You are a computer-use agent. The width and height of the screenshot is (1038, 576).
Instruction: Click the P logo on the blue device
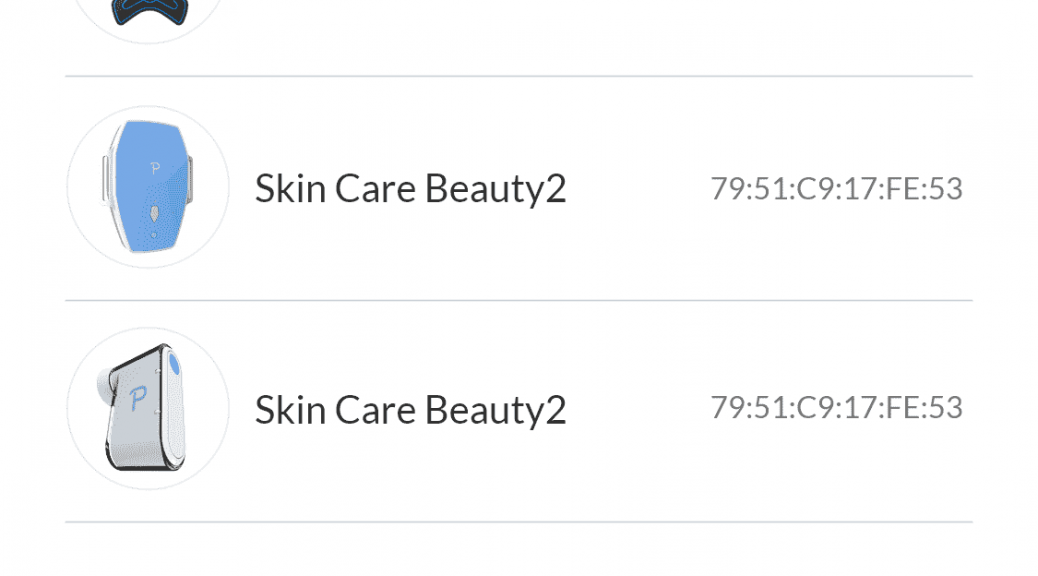coord(155,168)
